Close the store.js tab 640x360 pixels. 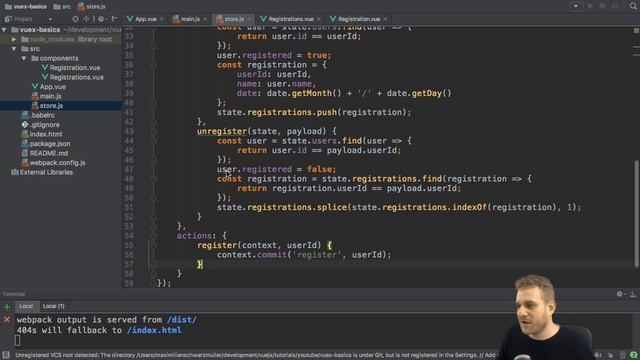point(249,19)
